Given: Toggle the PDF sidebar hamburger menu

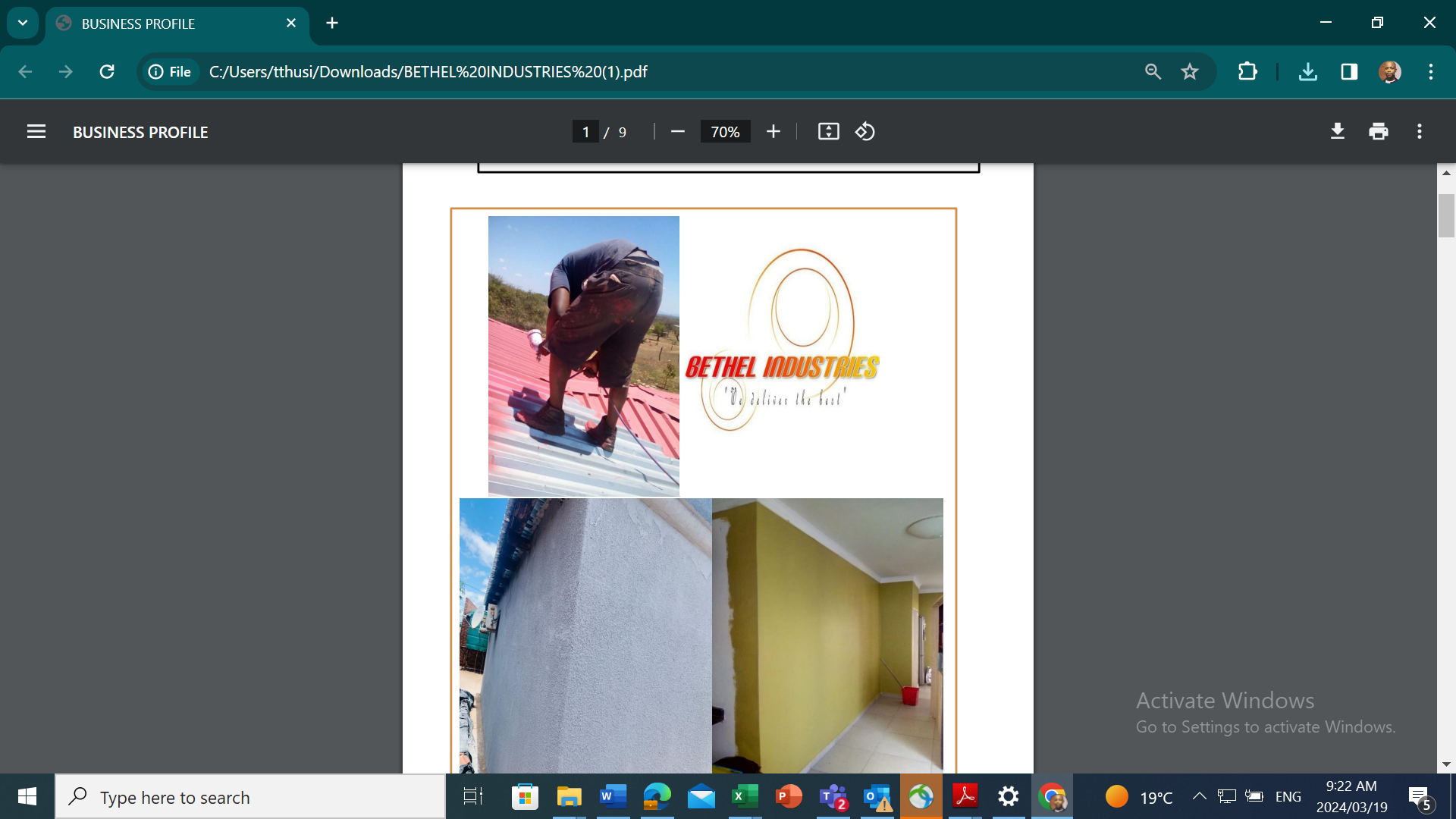Looking at the screenshot, I should 36,132.
